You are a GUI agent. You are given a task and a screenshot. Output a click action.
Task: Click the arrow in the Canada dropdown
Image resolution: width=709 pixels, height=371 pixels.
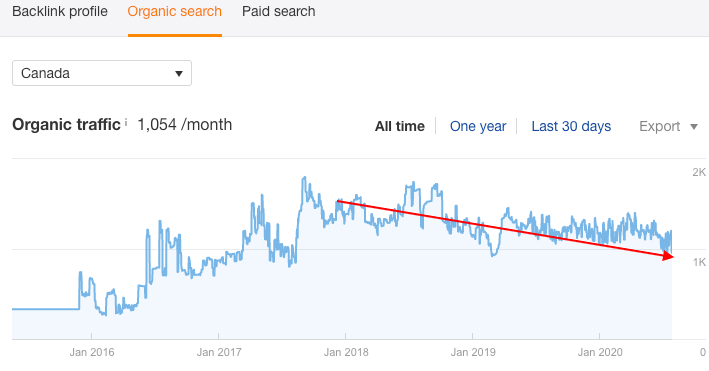(179, 74)
